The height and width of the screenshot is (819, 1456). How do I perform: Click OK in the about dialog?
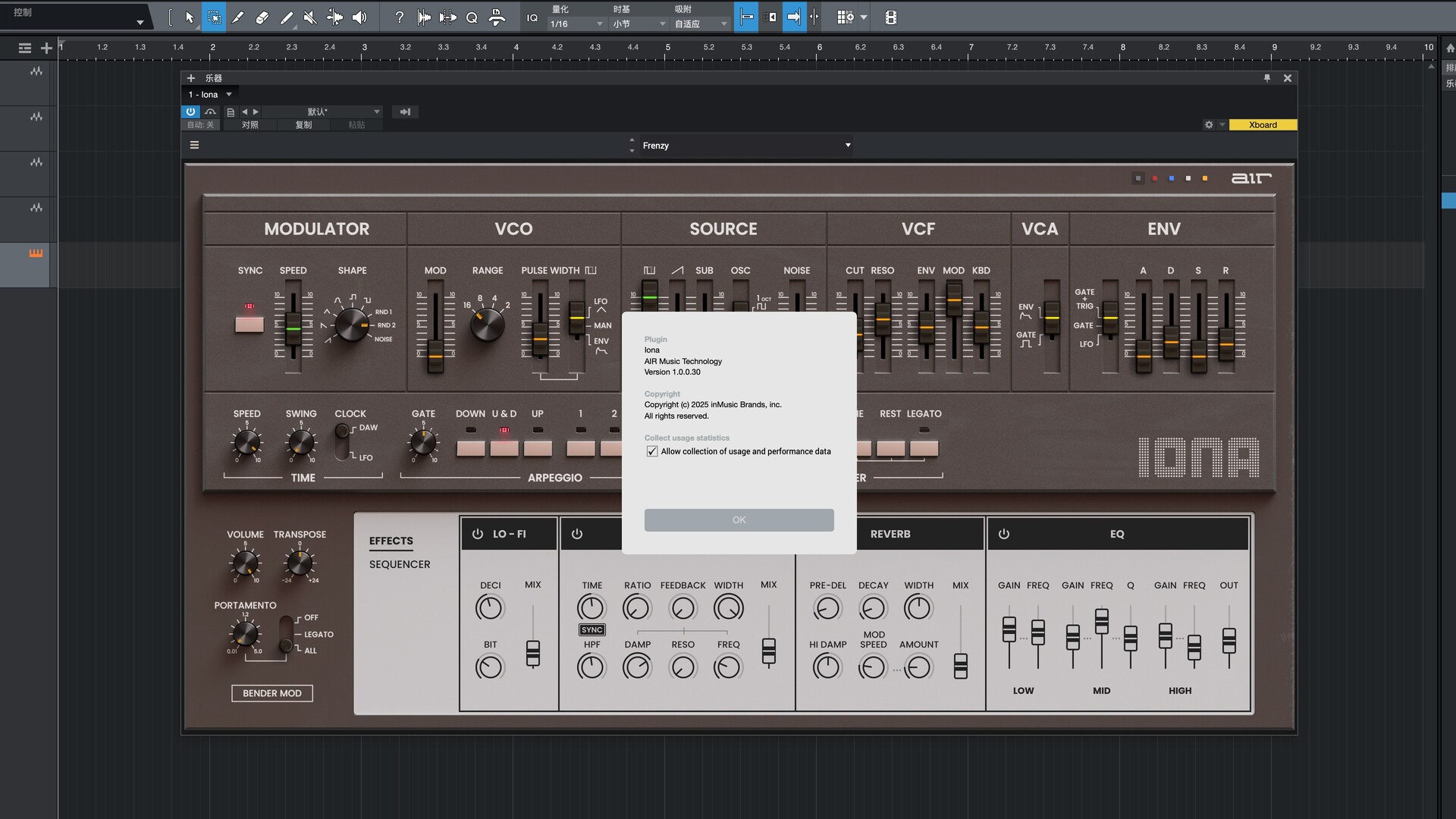(x=739, y=519)
